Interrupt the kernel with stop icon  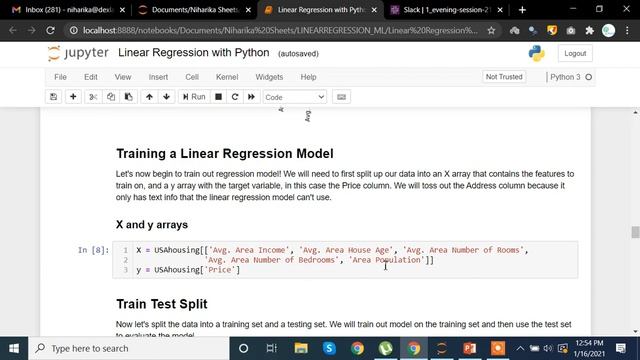click(218, 97)
